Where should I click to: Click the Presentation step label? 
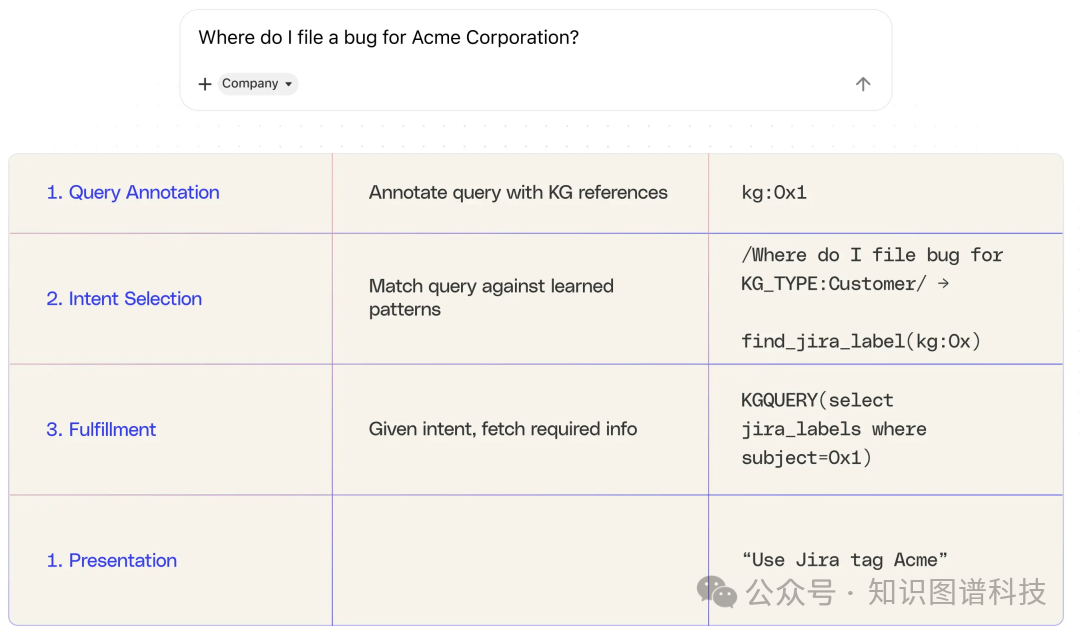click(111, 561)
